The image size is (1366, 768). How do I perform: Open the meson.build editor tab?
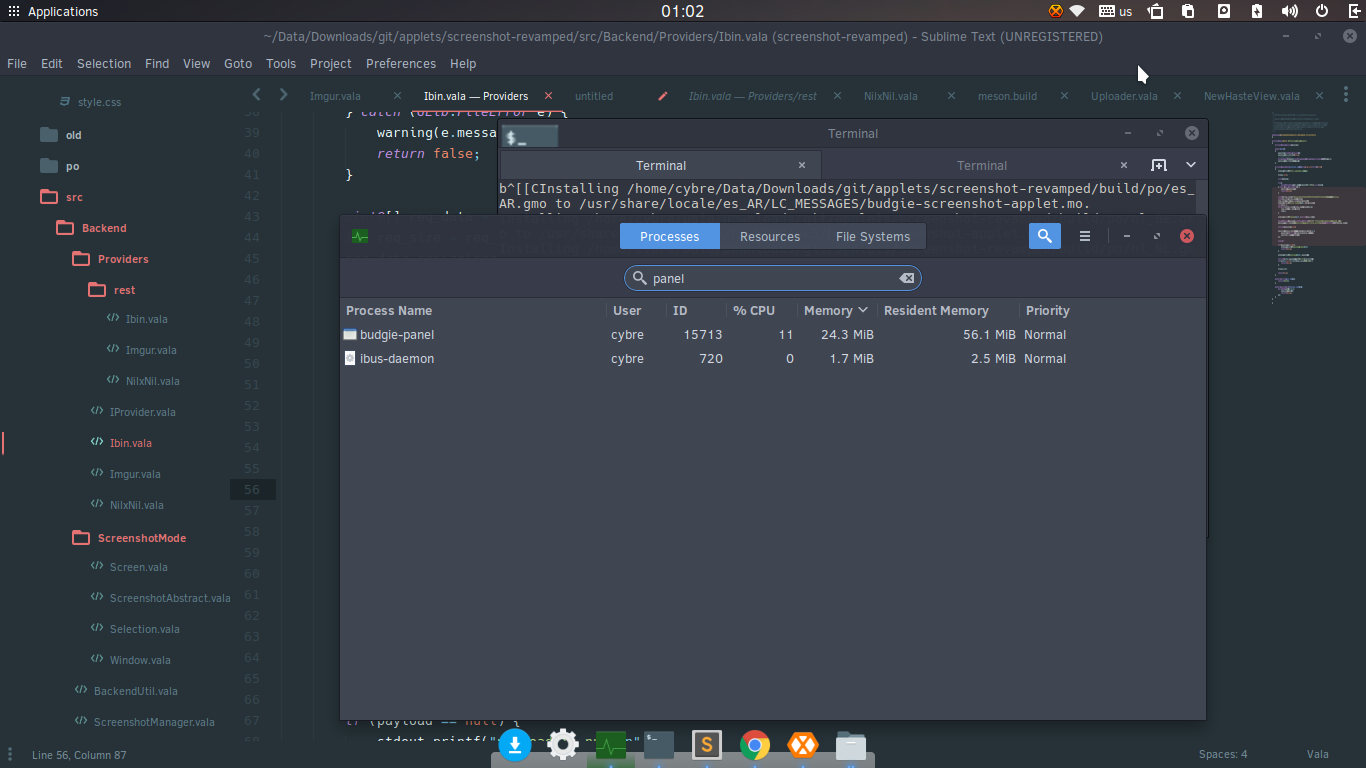point(1007,96)
